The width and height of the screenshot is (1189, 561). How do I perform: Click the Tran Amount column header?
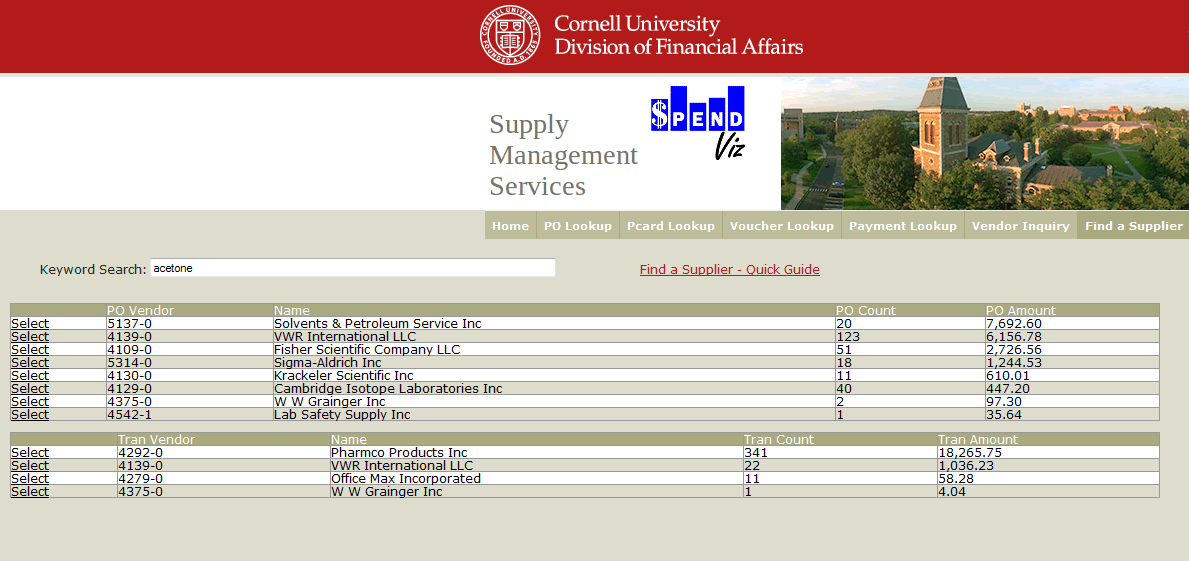click(x=978, y=440)
